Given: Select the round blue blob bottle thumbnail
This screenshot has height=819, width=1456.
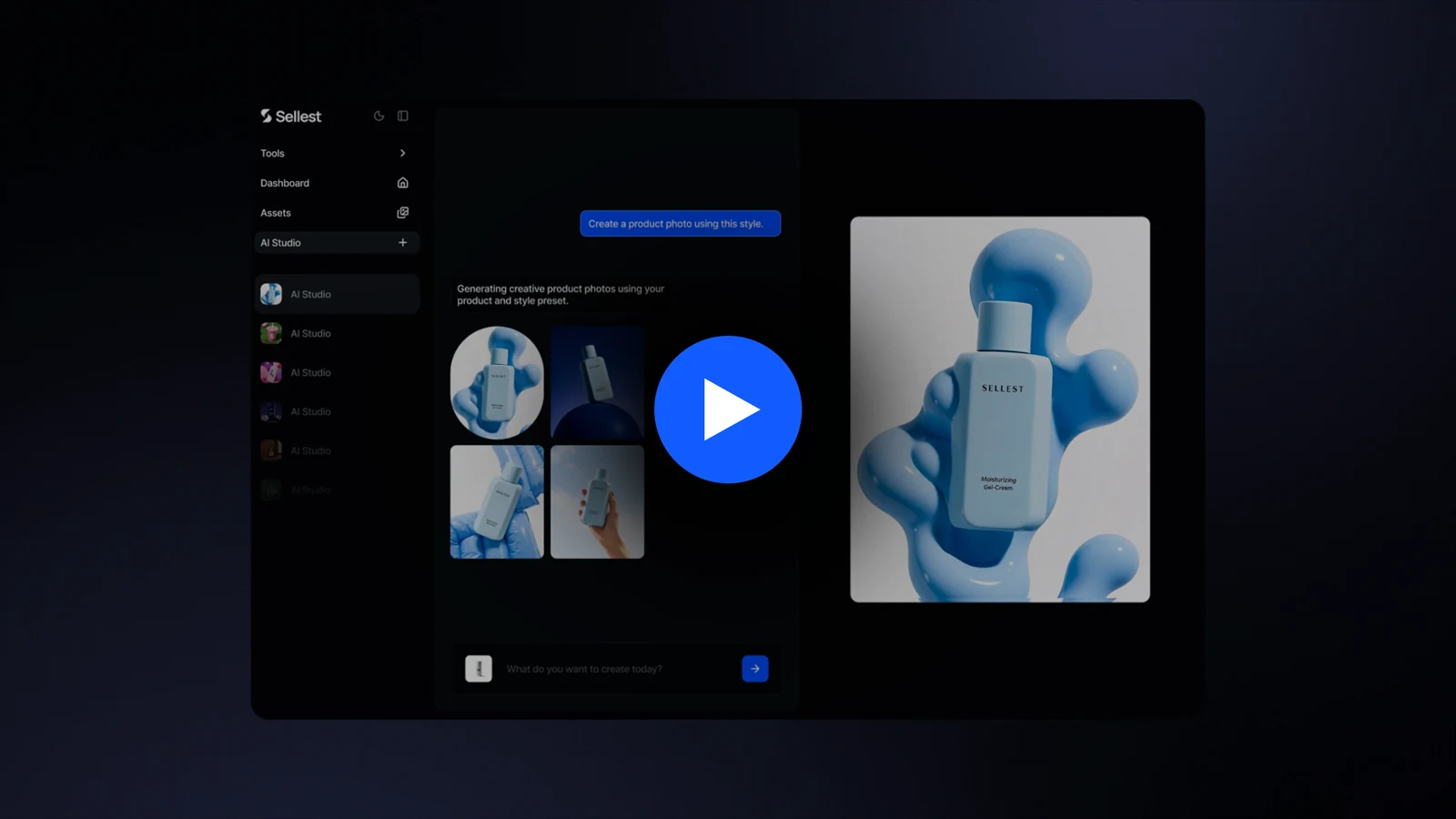Looking at the screenshot, I should point(497,383).
